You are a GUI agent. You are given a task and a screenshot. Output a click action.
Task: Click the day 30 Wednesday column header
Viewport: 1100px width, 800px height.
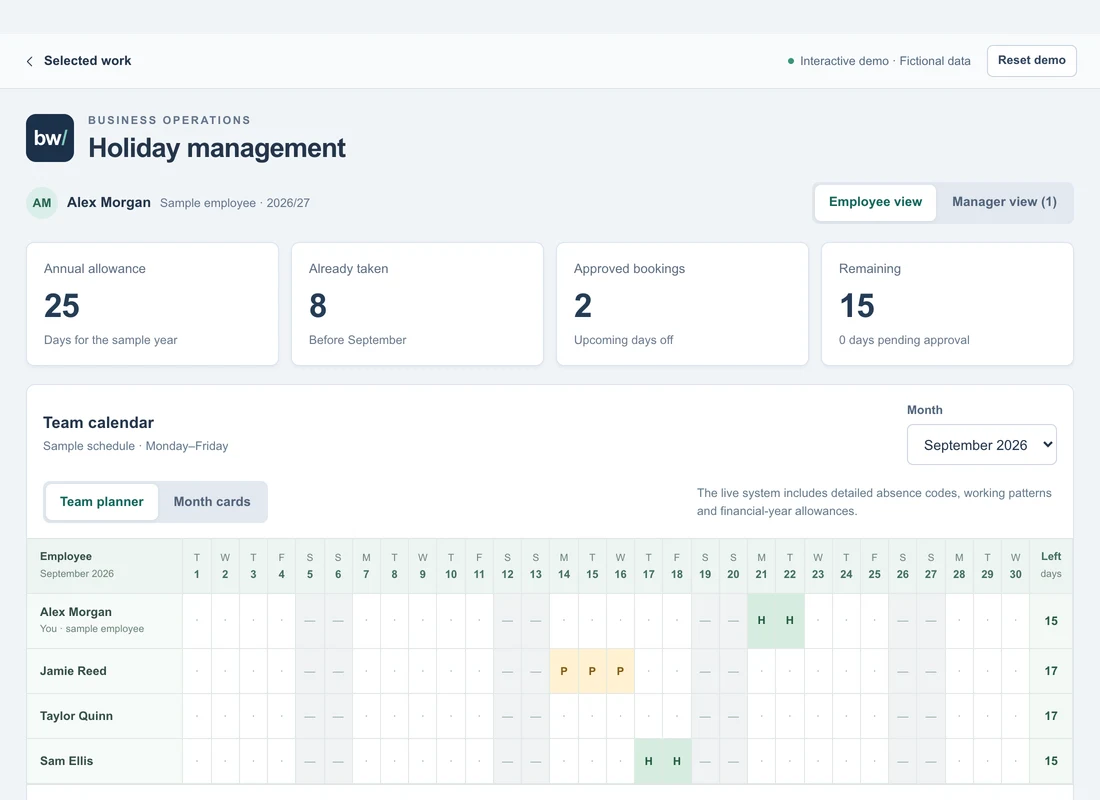click(x=1015, y=566)
